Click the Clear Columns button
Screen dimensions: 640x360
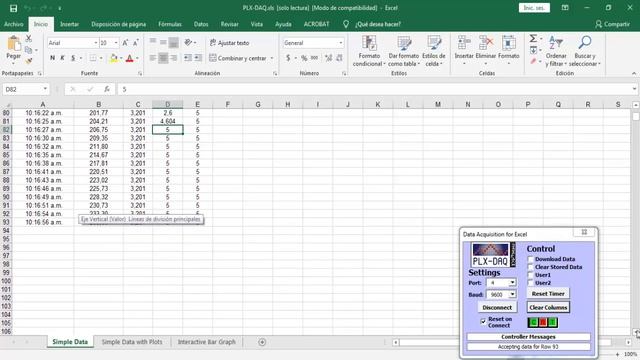click(x=548, y=307)
